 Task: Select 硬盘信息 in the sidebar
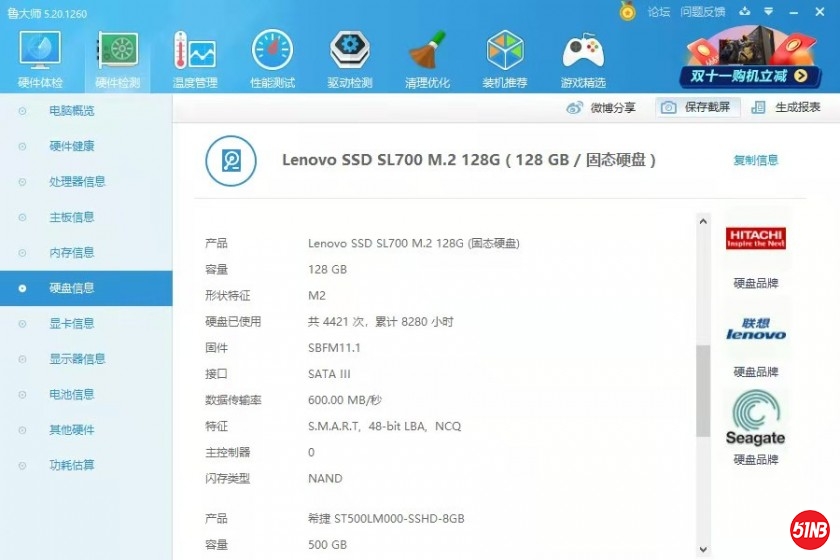(x=86, y=288)
